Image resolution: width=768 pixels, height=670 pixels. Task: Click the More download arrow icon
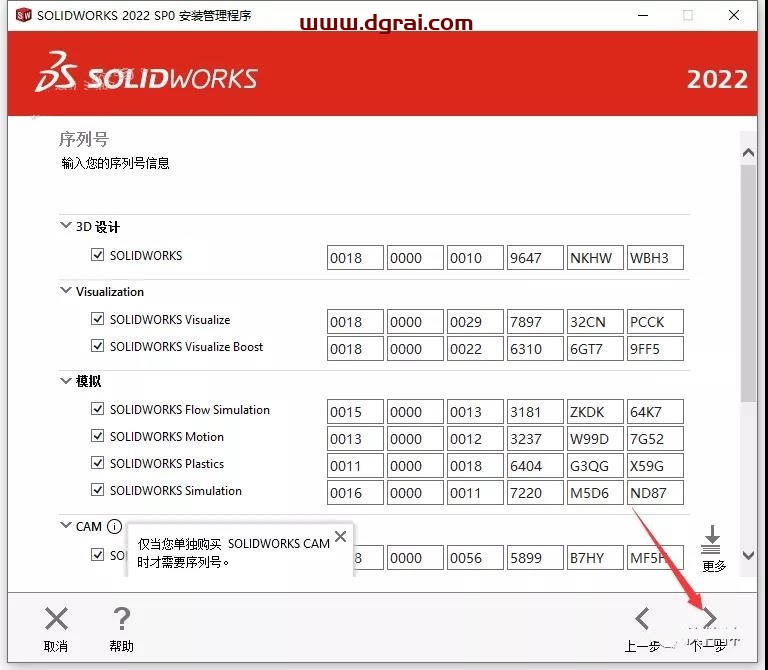coord(711,539)
